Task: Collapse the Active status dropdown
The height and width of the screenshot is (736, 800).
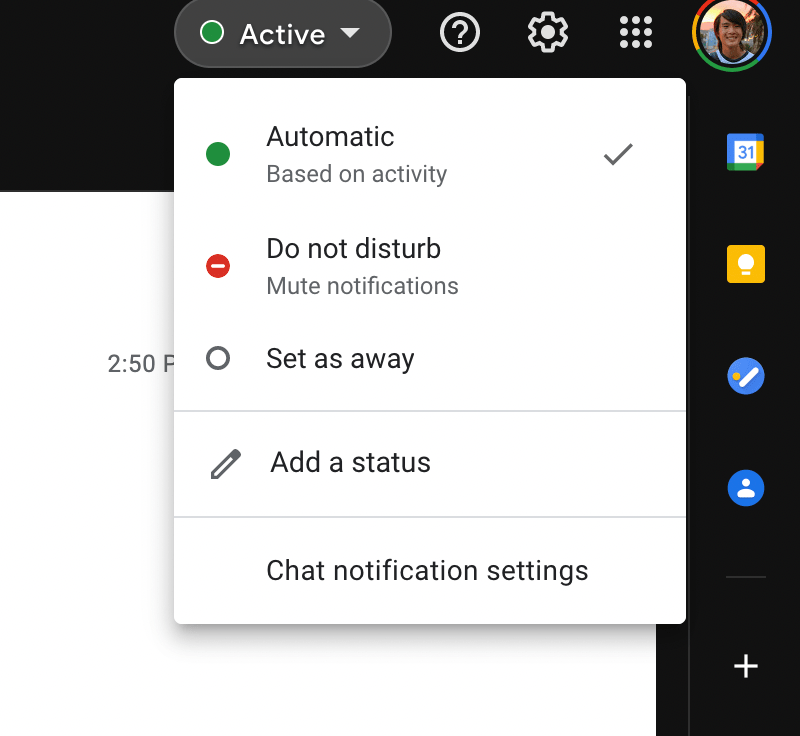Action: tap(282, 34)
